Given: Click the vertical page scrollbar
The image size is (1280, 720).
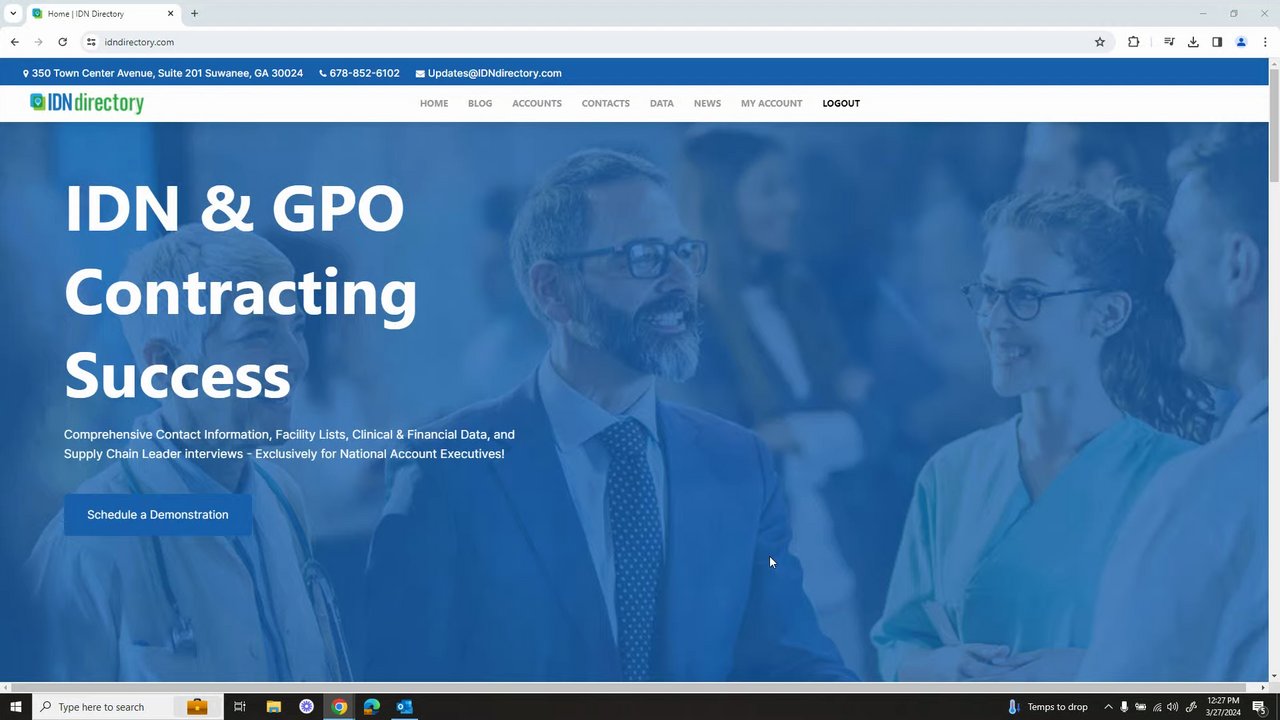Looking at the screenshot, I should coord(1274,125).
